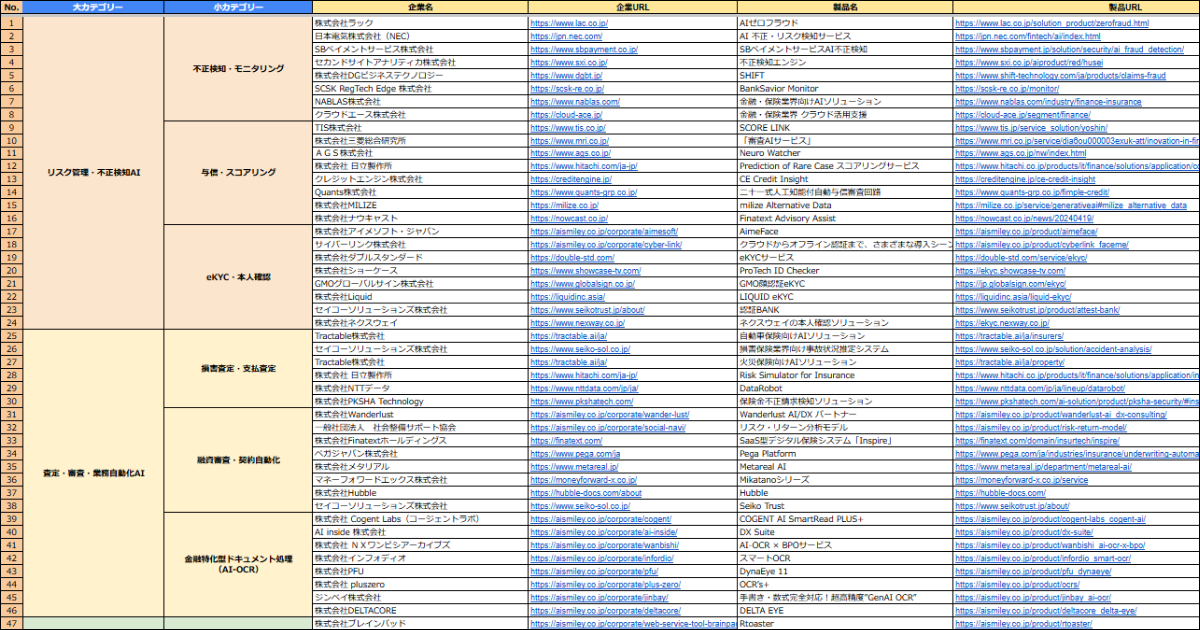Follow the nowcast.co.jp/news/20240419/ link
This screenshot has width=1200, height=630.
[x=1025, y=218]
